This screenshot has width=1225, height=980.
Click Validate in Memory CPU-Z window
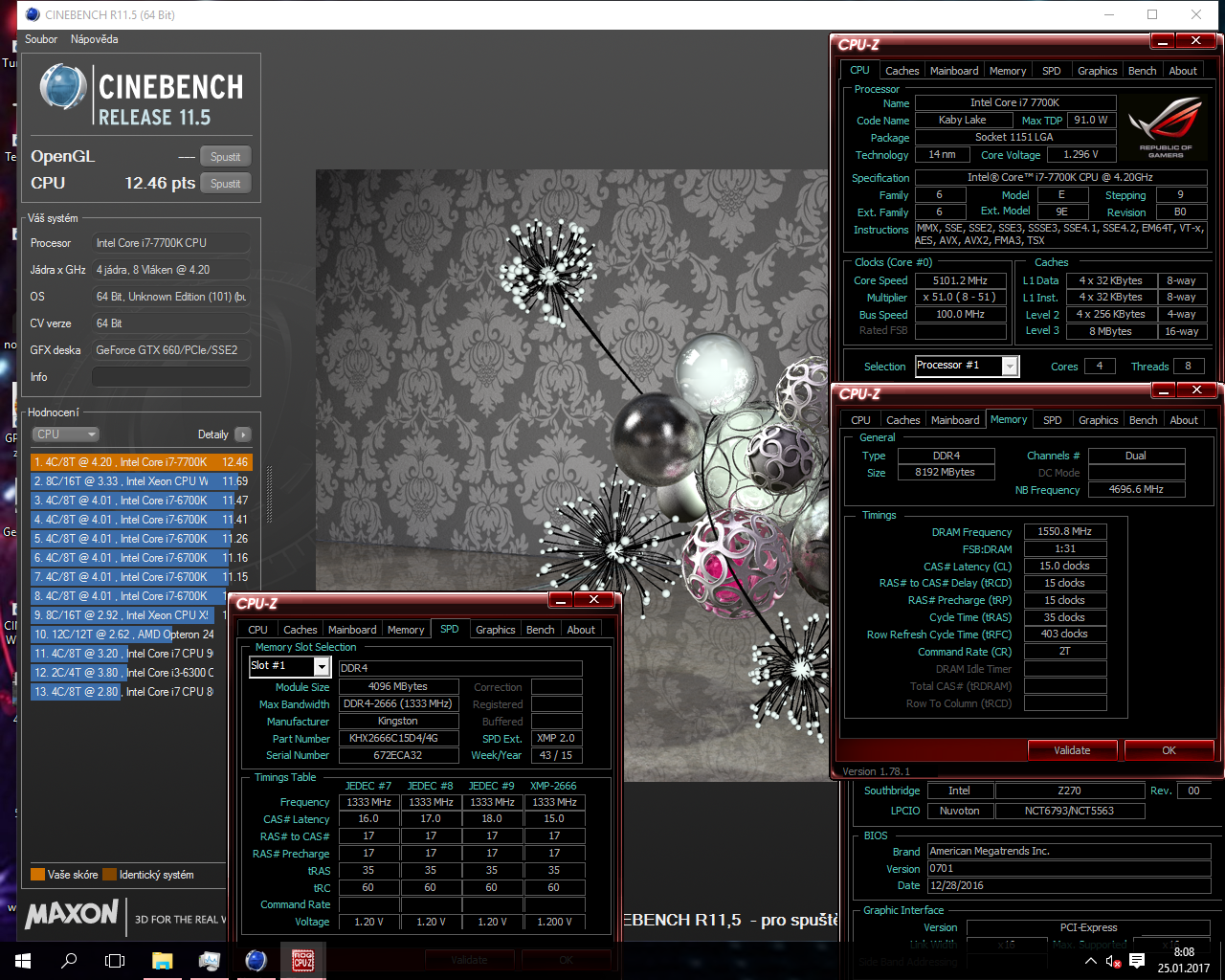(x=1072, y=750)
